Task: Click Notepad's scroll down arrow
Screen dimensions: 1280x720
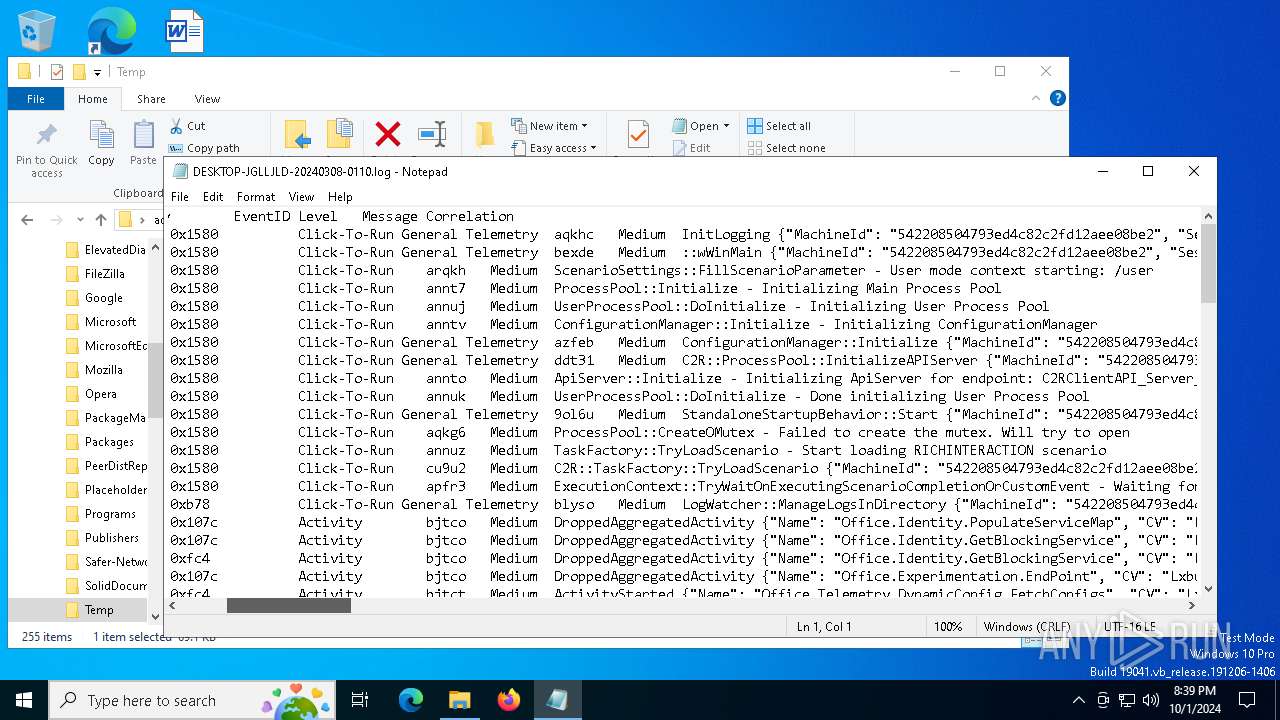Action: coord(1208,589)
